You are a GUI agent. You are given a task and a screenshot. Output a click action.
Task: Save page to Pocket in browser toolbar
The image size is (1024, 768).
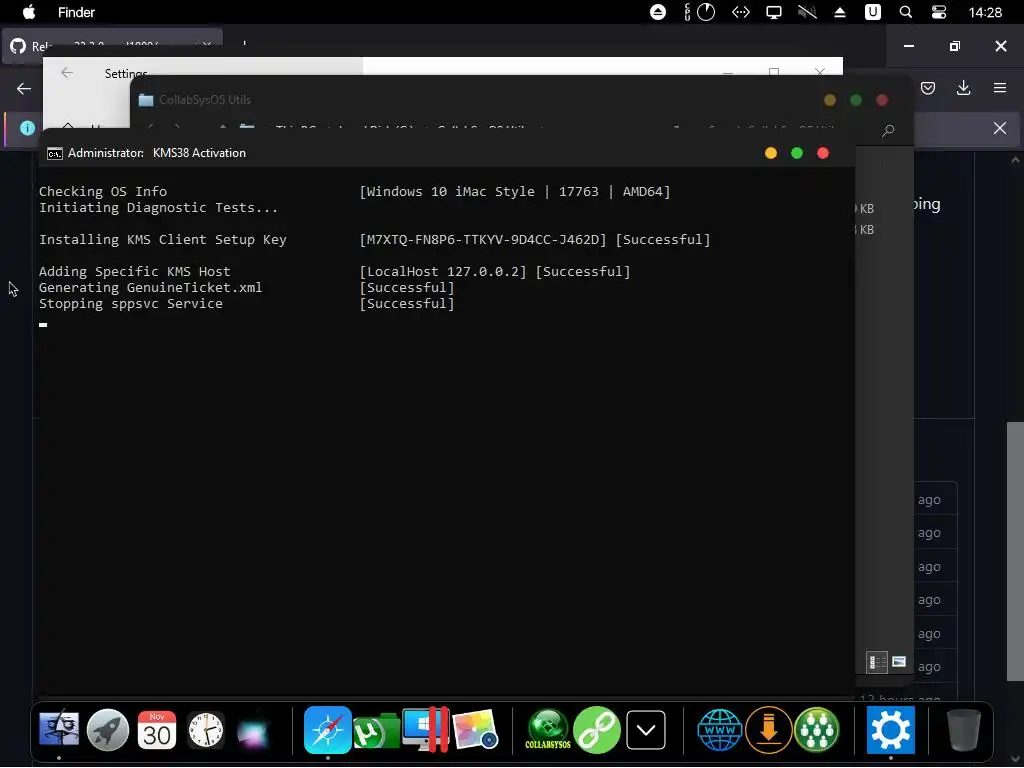point(928,88)
